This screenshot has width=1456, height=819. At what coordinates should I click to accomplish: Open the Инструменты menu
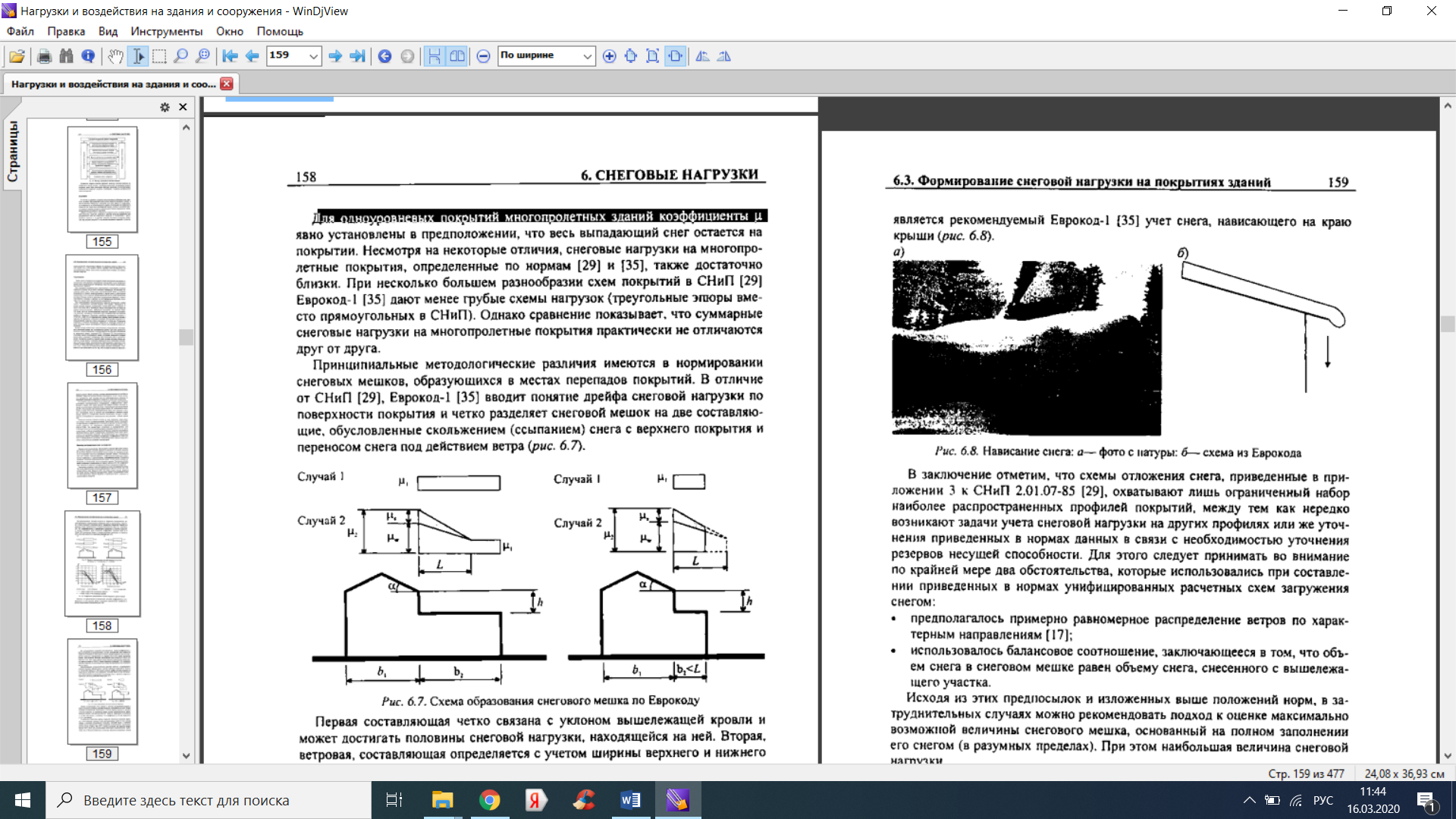pyautogui.click(x=167, y=31)
